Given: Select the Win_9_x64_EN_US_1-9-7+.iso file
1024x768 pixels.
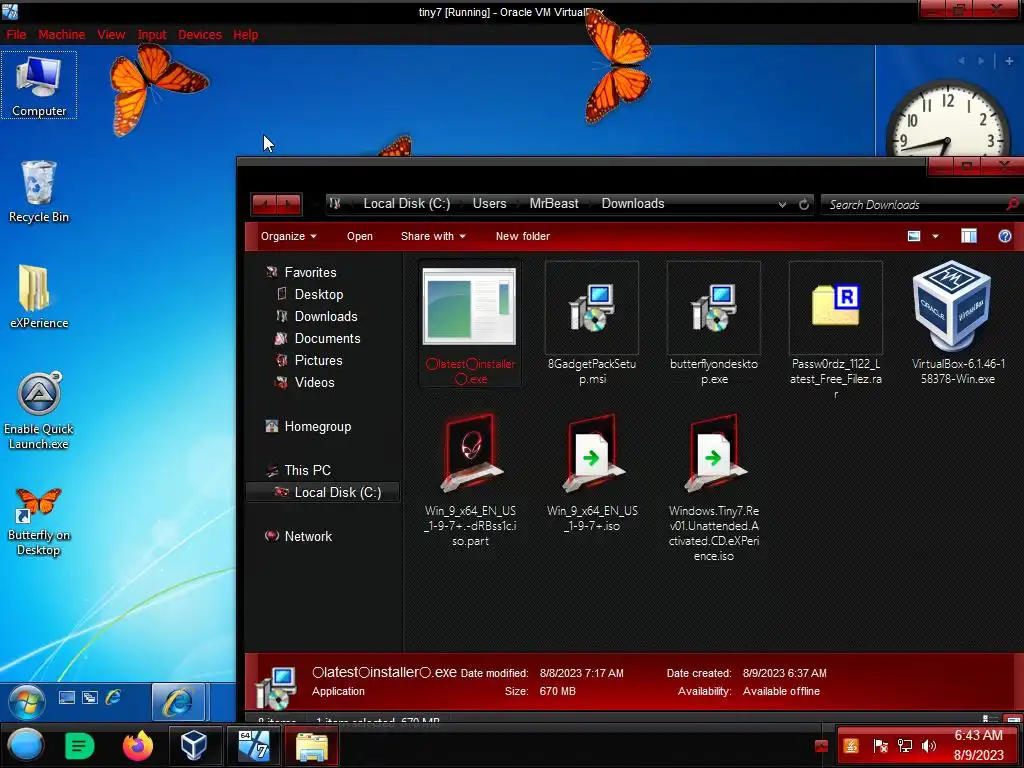Looking at the screenshot, I should pos(592,473).
